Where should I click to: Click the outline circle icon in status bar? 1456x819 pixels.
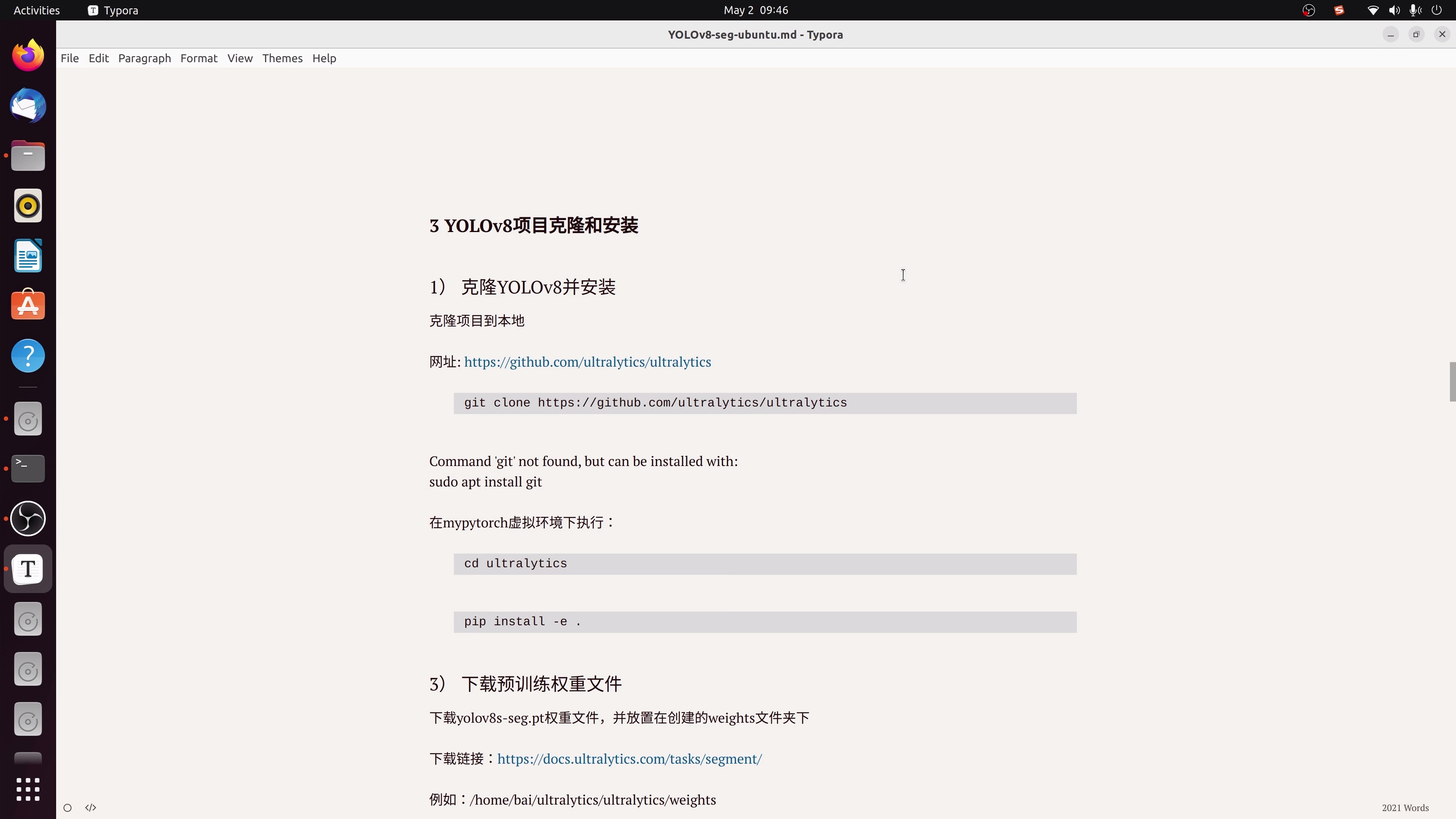click(x=67, y=807)
